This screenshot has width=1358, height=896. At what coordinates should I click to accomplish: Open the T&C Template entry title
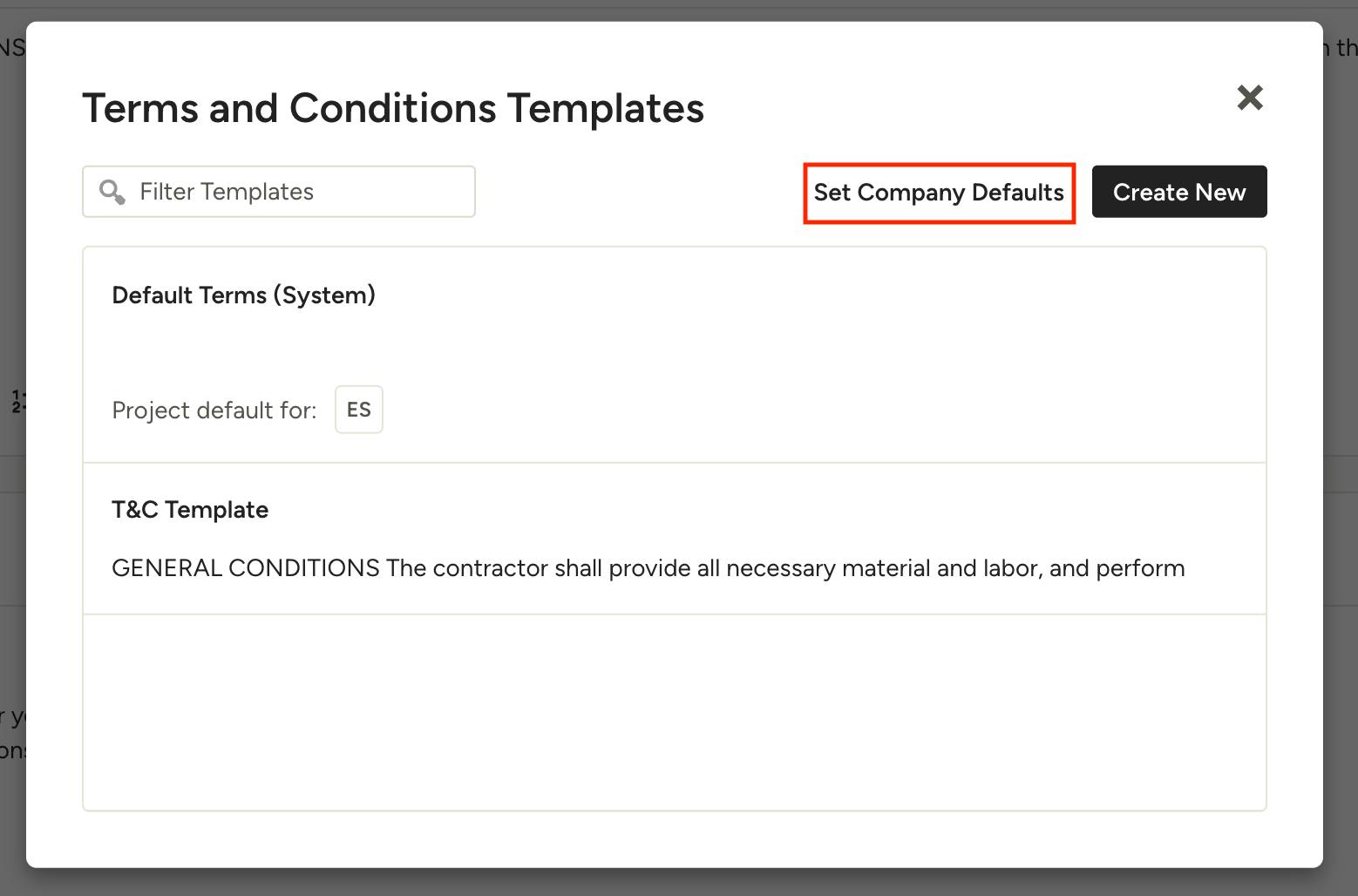click(x=190, y=510)
